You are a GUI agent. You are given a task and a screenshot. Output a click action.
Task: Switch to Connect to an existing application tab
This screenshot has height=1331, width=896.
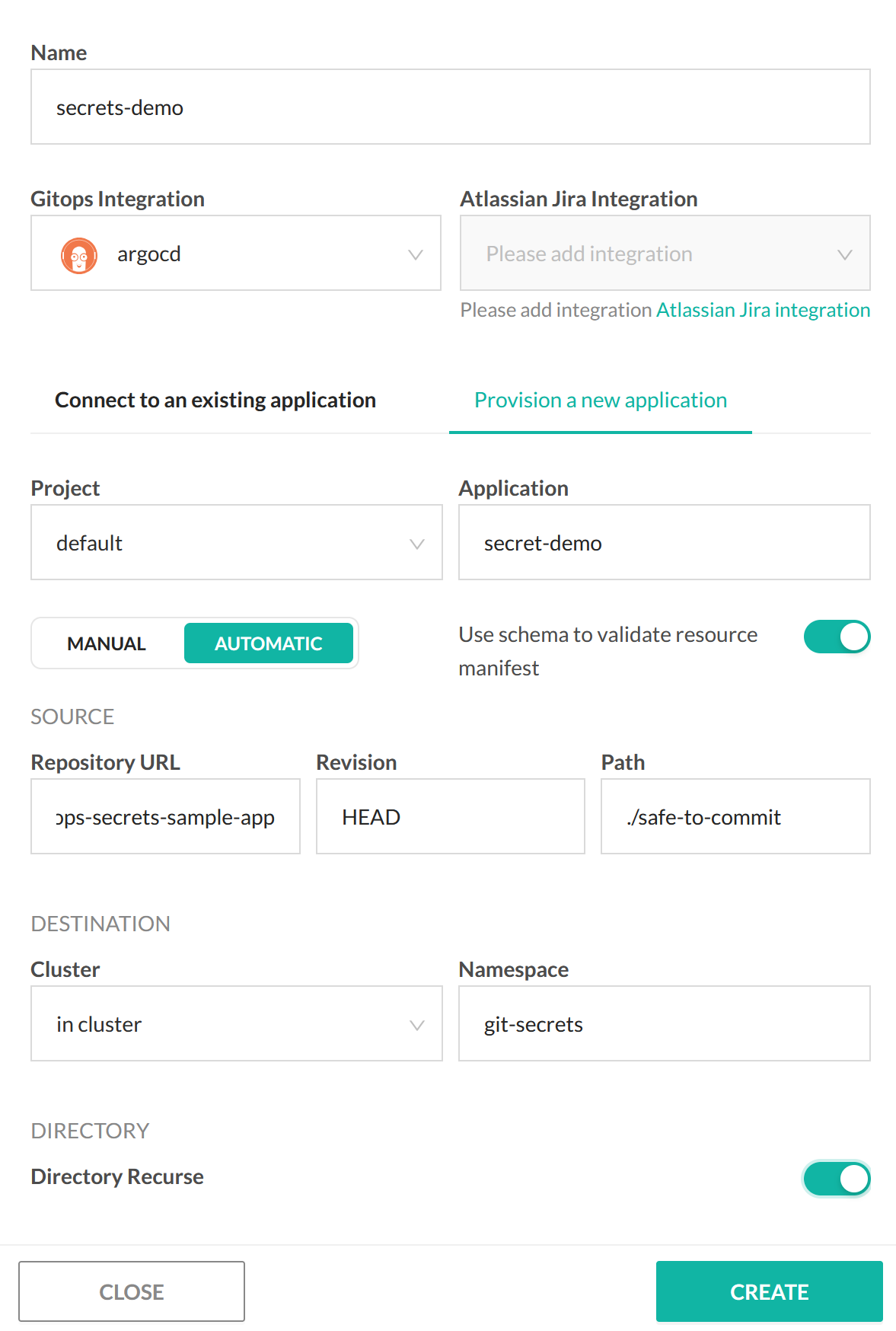[215, 401]
